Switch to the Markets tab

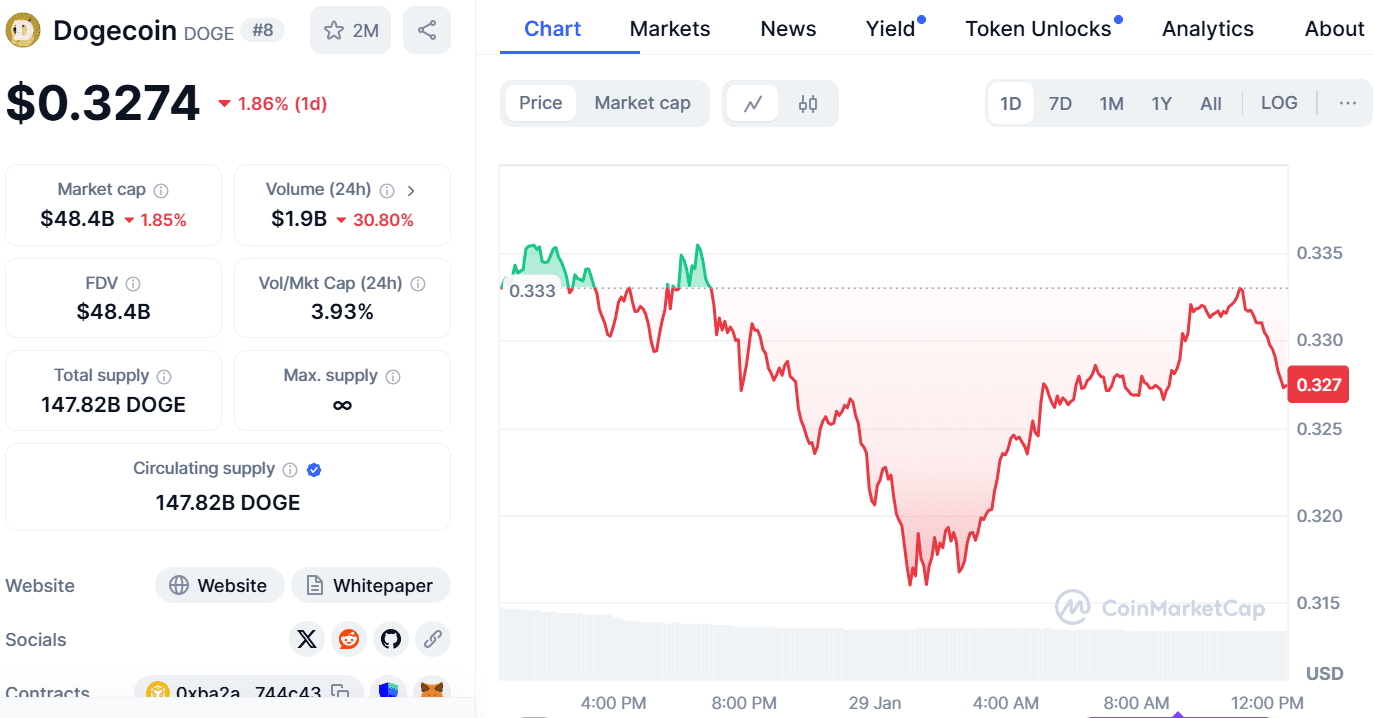tap(669, 29)
